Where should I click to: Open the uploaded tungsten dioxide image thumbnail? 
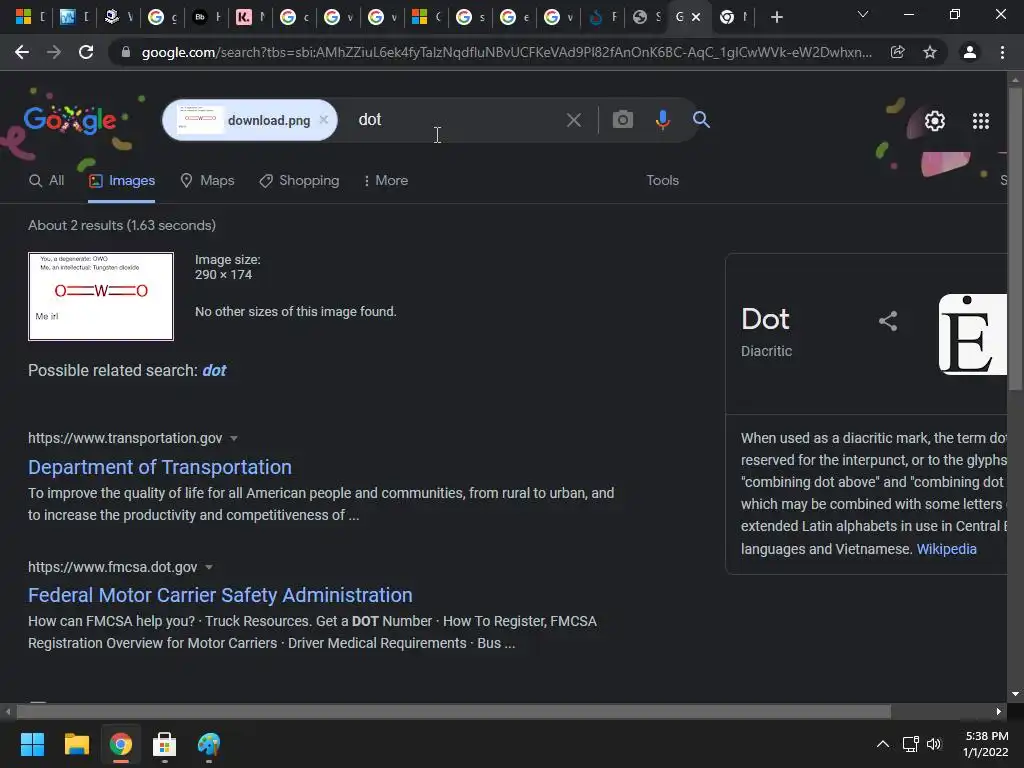coord(101,296)
